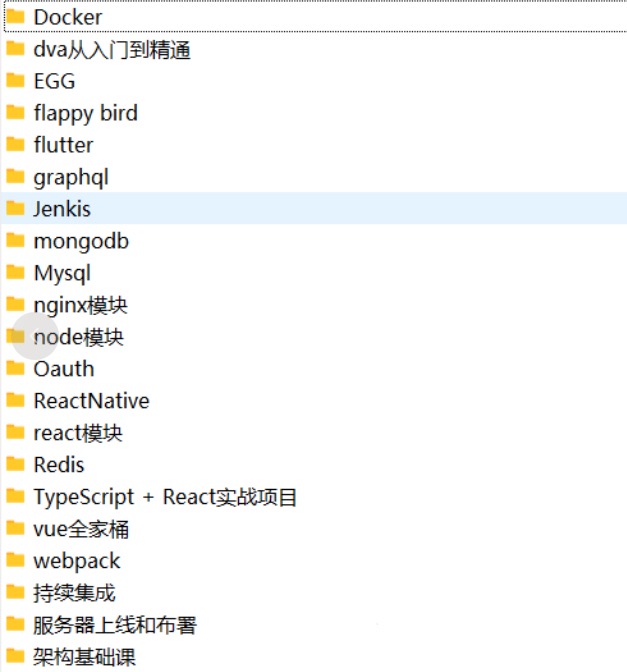Choose the ReactNative folder
This screenshot has width=627, height=672.
[91, 401]
